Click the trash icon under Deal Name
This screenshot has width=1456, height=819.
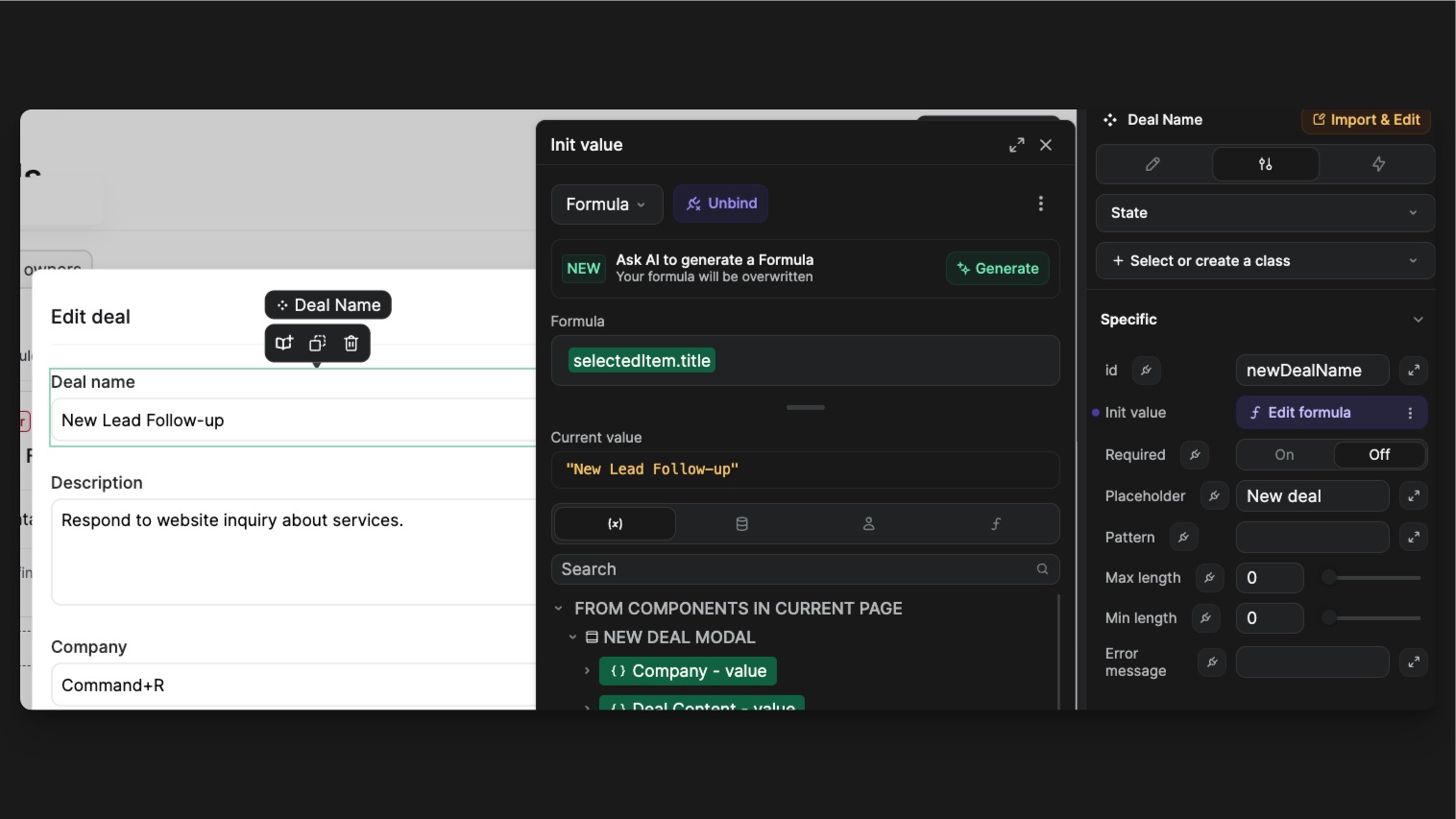(352, 343)
